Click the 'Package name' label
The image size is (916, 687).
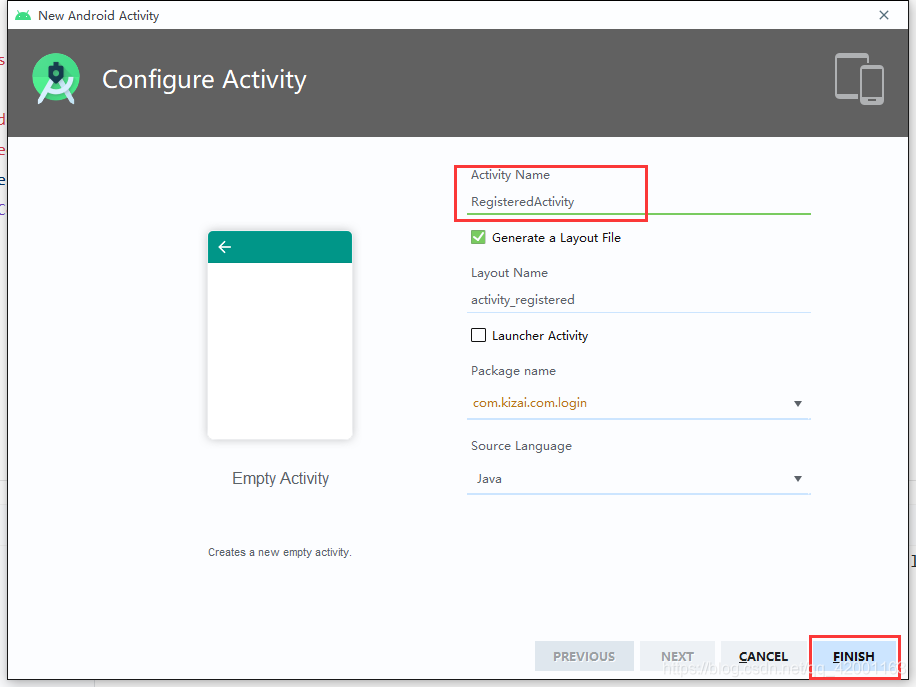tap(513, 371)
